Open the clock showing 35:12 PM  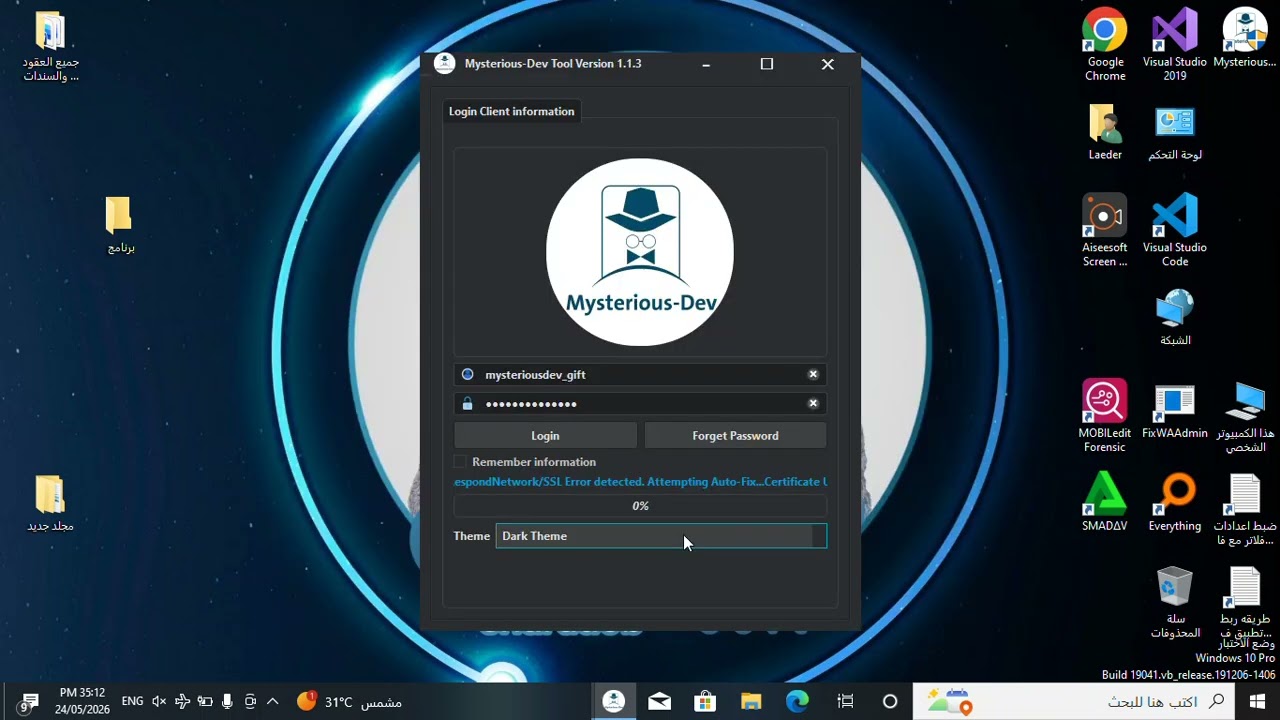82,701
